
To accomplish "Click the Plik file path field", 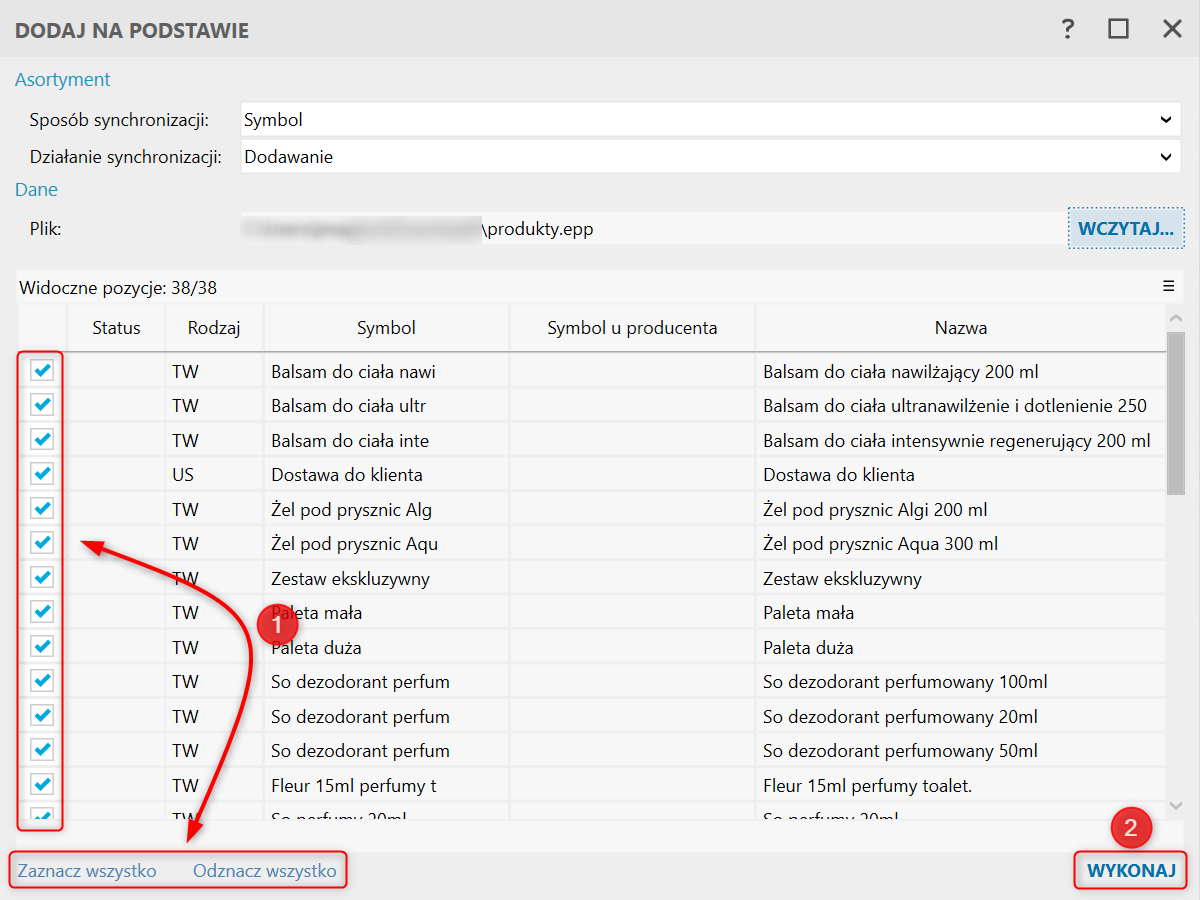I will click(x=653, y=229).
